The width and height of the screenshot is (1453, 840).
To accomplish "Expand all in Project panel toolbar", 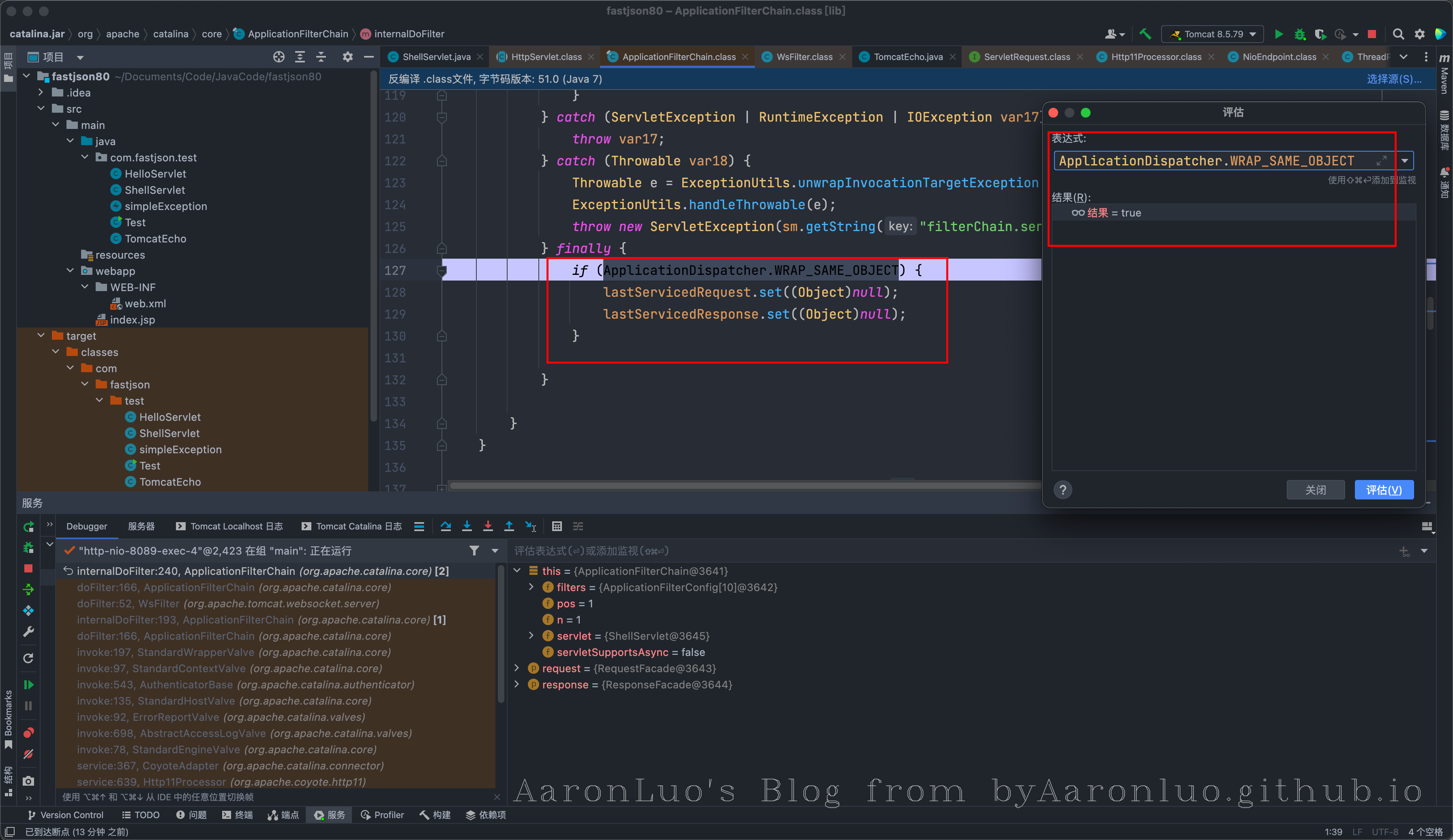I will 300,56.
